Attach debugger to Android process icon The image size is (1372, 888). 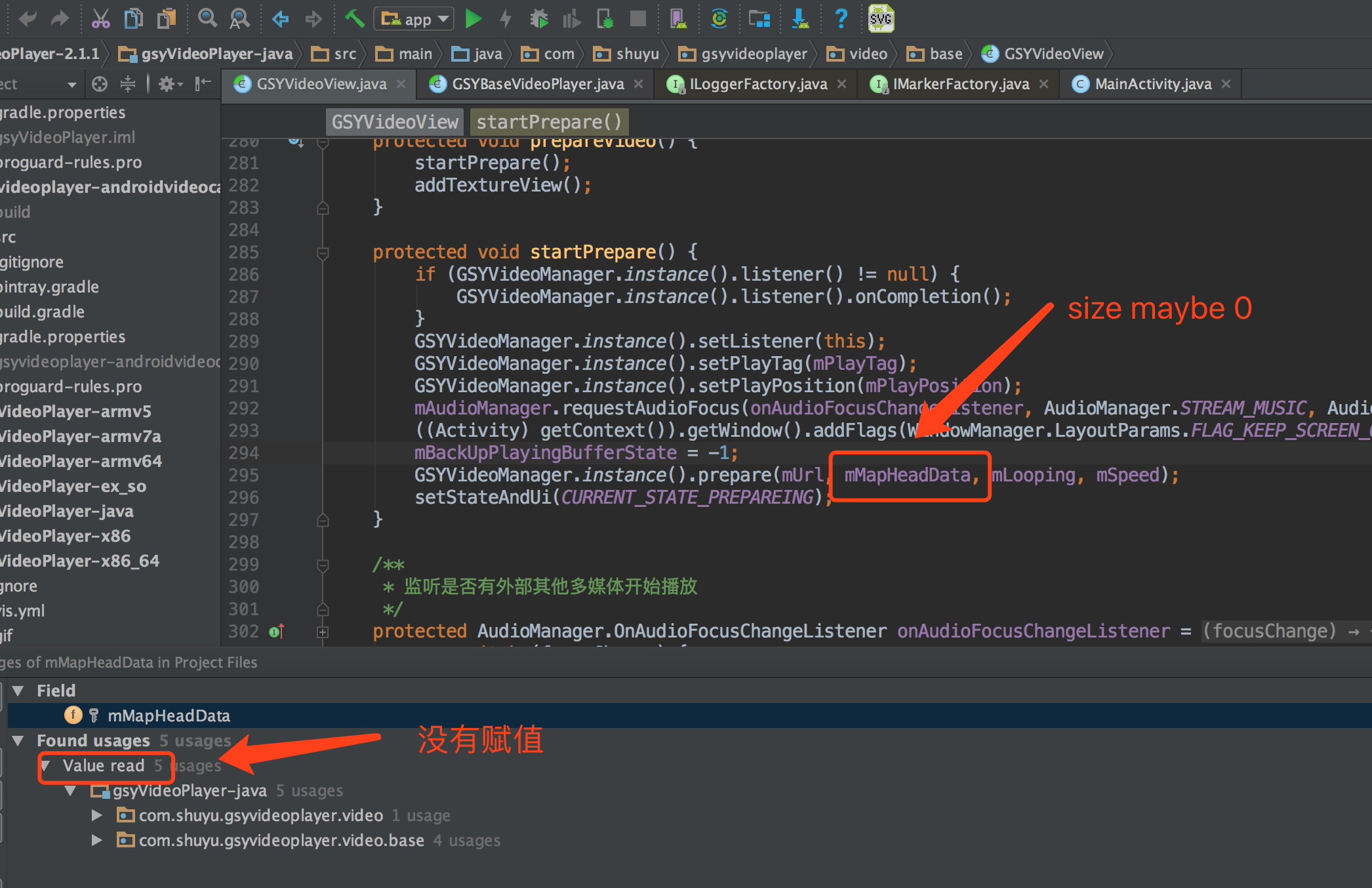coord(605,18)
